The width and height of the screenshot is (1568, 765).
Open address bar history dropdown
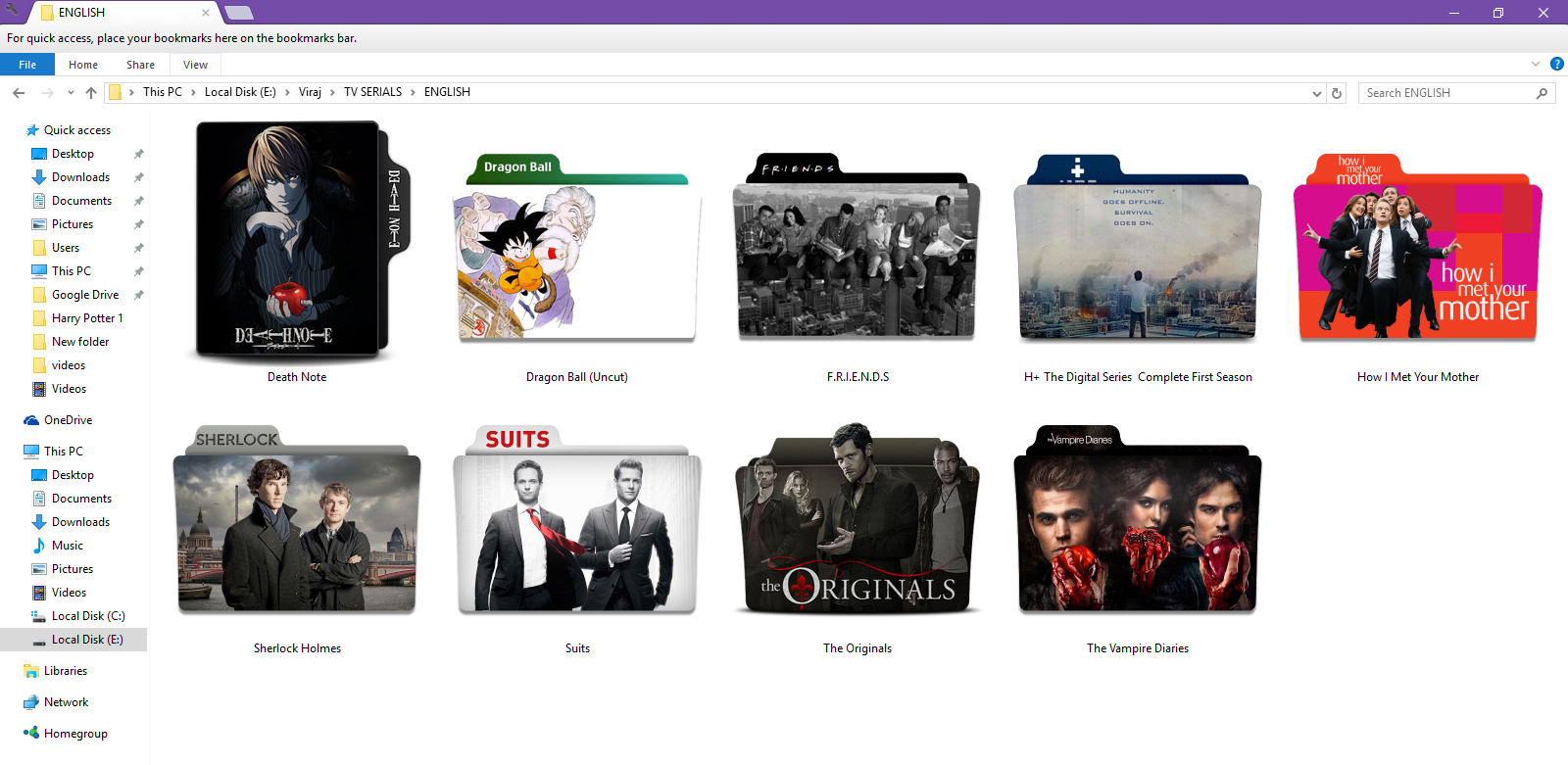pyautogui.click(x=1316, y=93)
